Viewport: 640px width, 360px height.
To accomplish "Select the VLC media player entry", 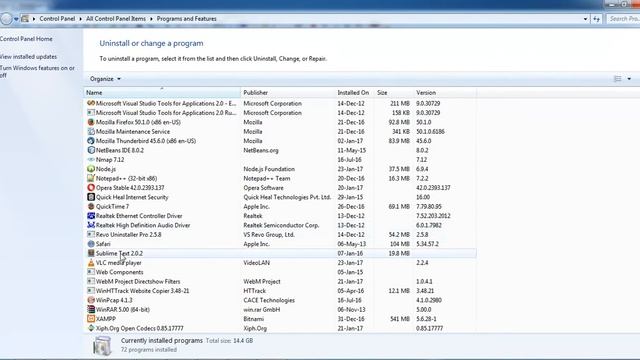I will (x=280, y=263).
